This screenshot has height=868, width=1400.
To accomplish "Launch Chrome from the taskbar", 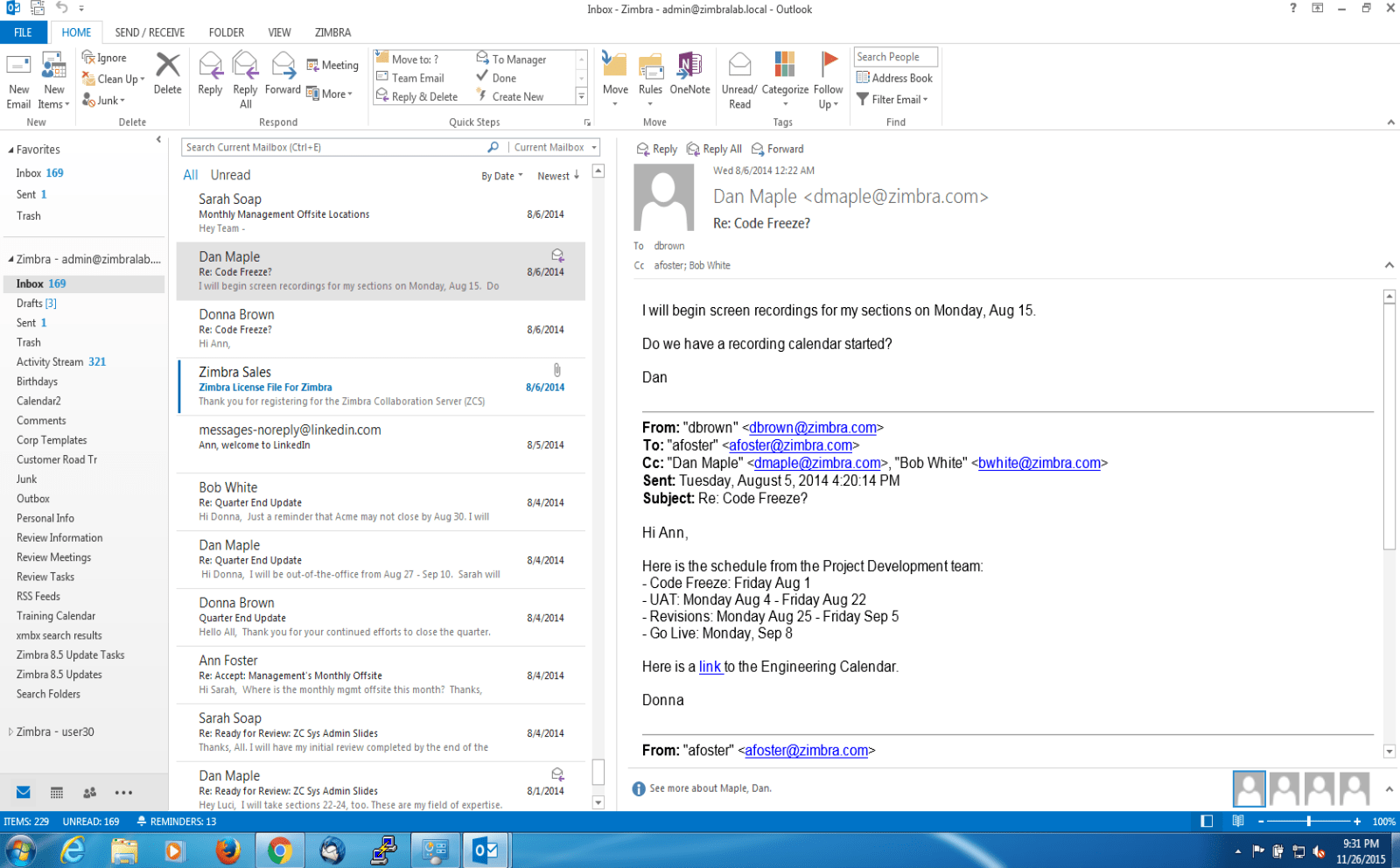I will click(x=280, y=850).
